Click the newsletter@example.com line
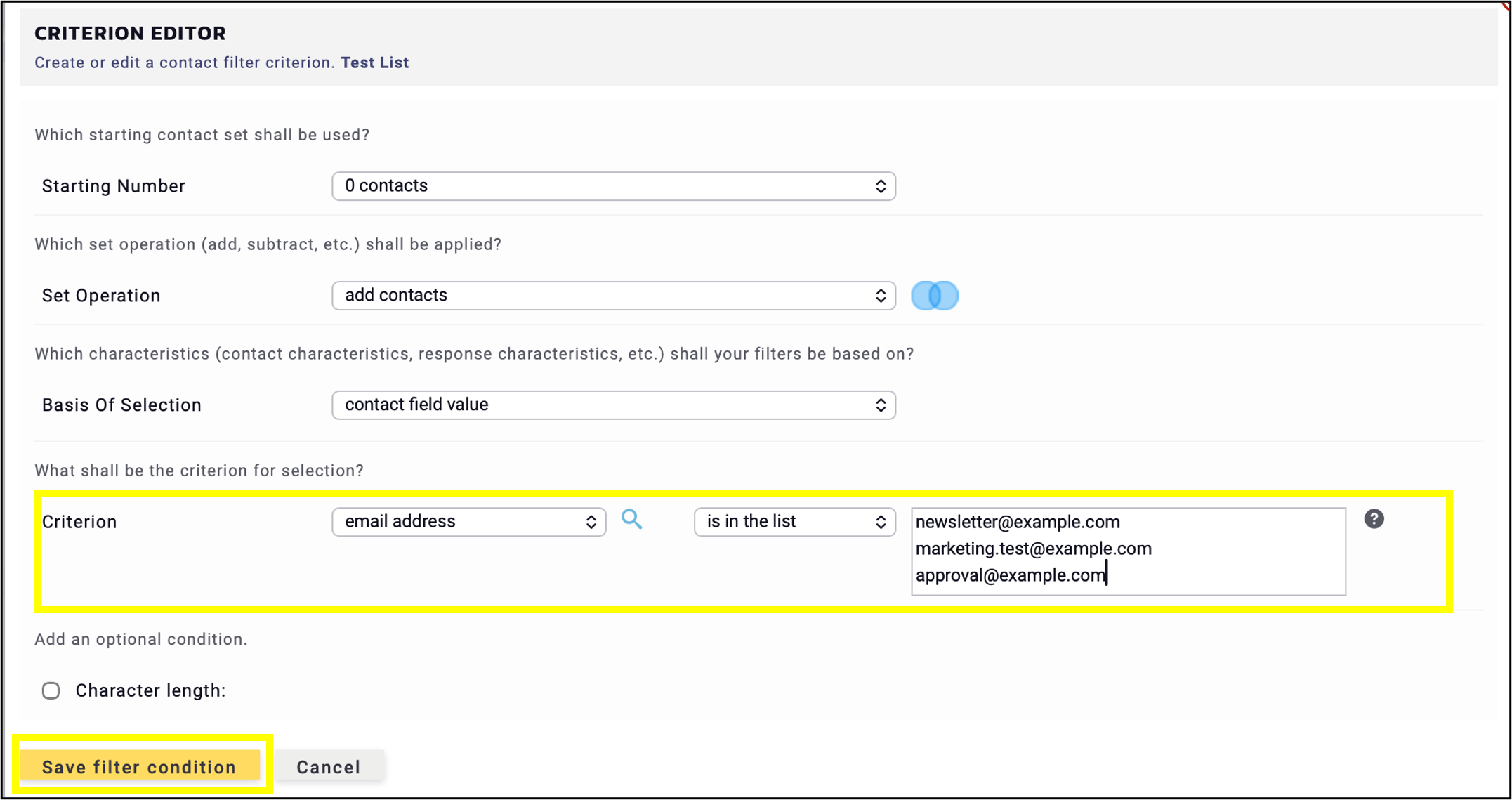 1017,522
